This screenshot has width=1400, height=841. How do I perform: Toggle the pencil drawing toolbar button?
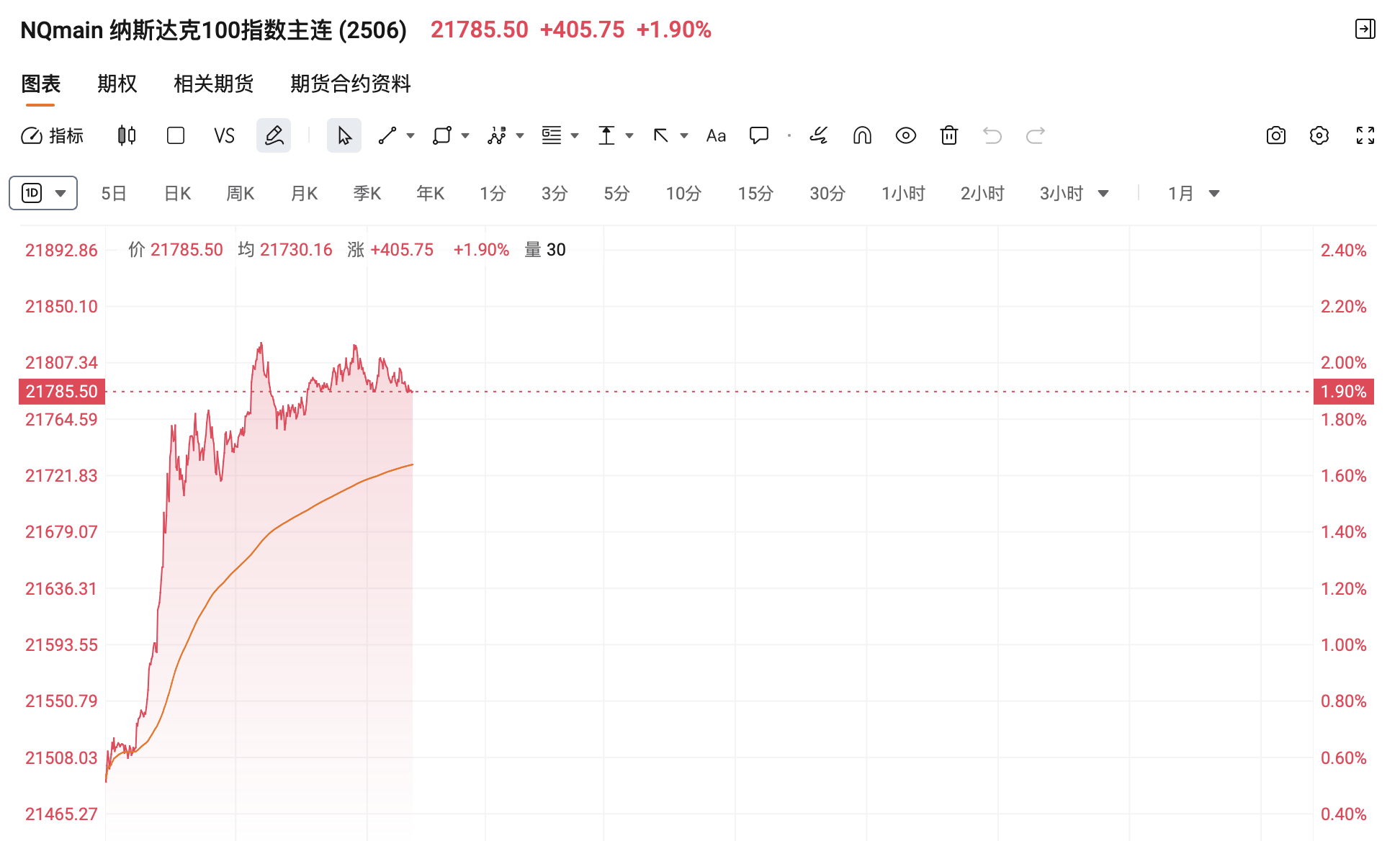pos(274,135)
